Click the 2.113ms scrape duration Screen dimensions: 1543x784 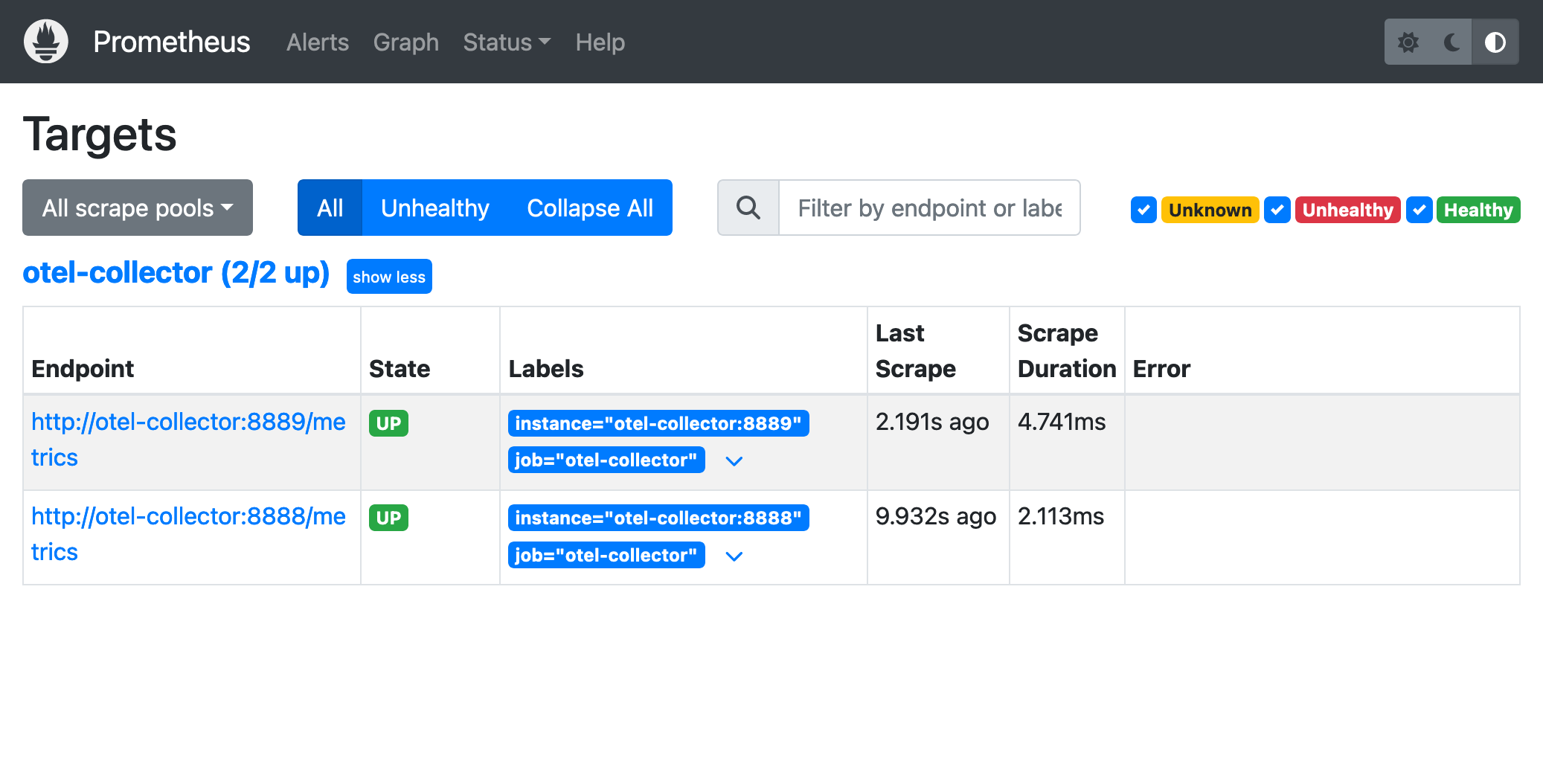(1061, 516)
